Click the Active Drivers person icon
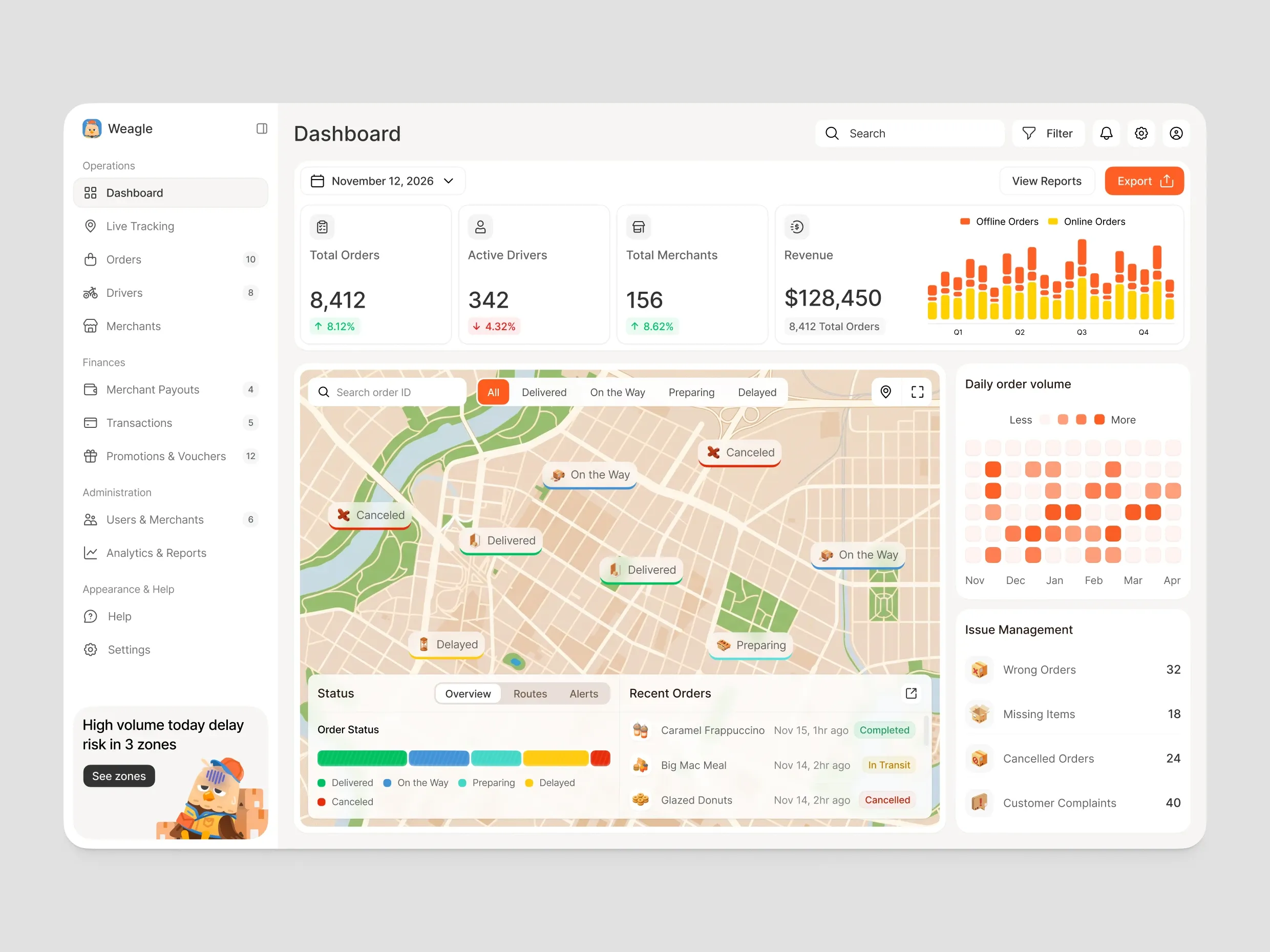This screenshot has height=952, width=1270. pyautogui.click(x=480, y=227)
